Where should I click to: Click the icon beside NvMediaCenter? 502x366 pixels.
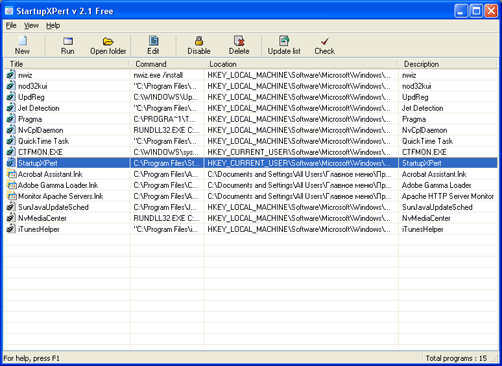click(x=11, y=218)
